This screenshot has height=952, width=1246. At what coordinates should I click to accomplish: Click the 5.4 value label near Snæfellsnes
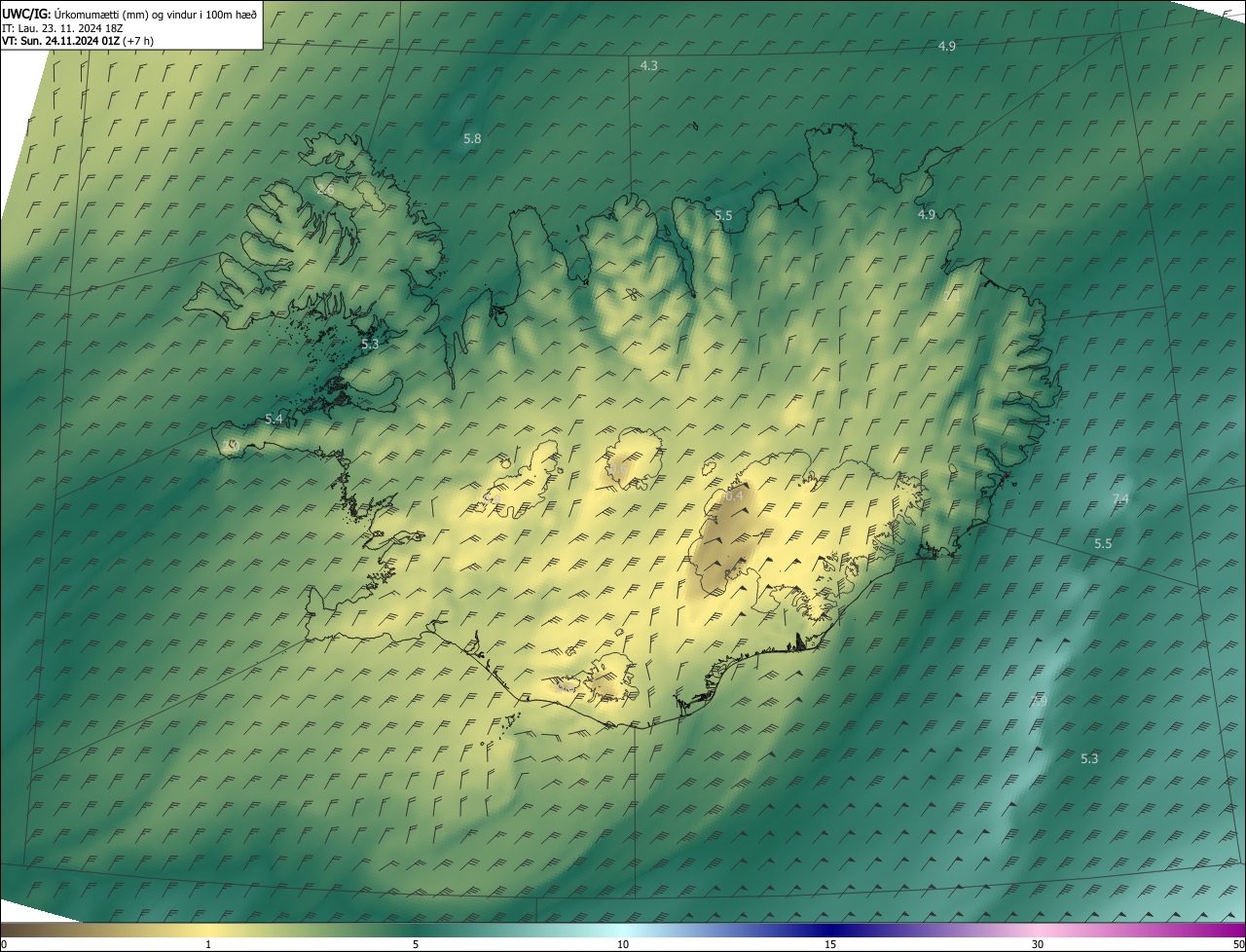[x=274, y=419]
